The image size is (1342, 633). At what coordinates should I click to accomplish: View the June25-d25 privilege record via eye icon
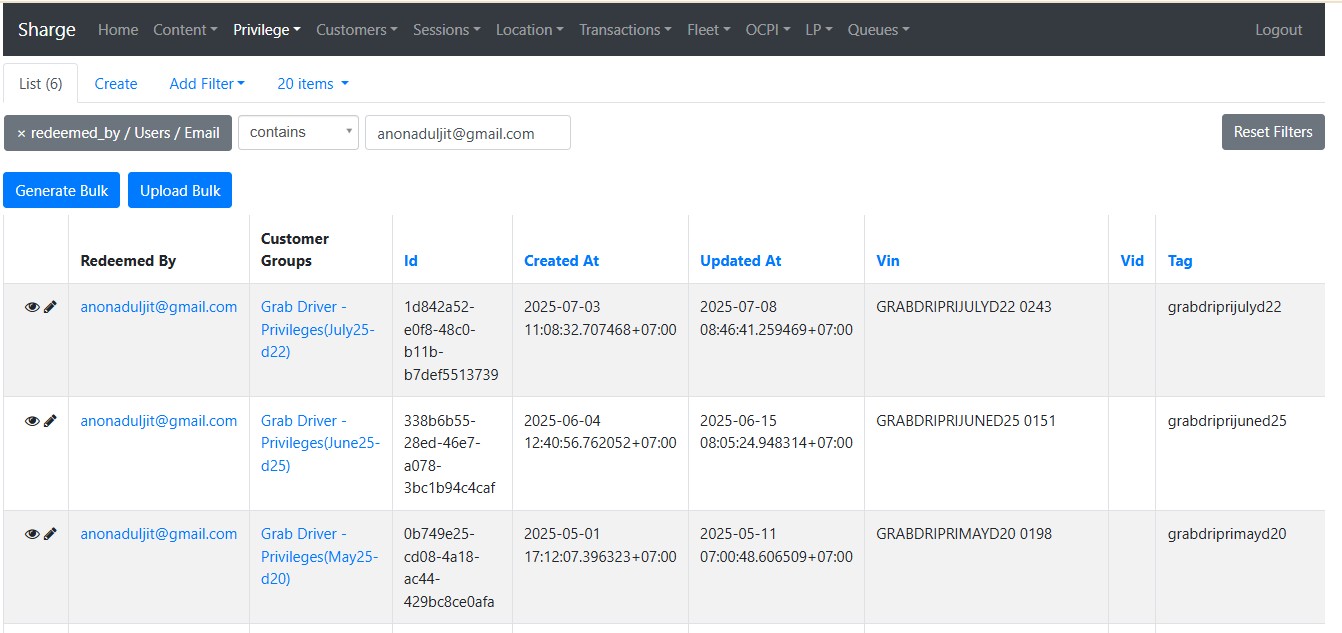(x=32, y=421)
